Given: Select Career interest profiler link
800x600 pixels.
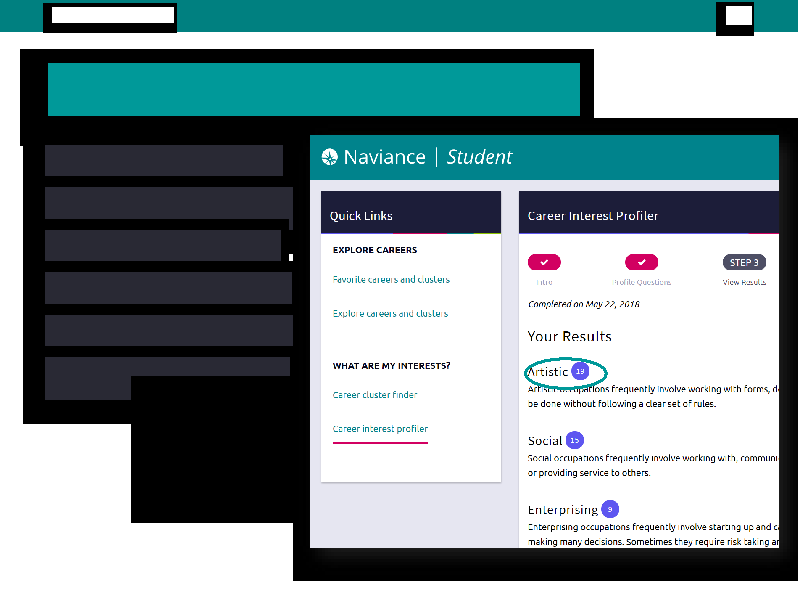Looking at the screenshot, I should point(380,429).
